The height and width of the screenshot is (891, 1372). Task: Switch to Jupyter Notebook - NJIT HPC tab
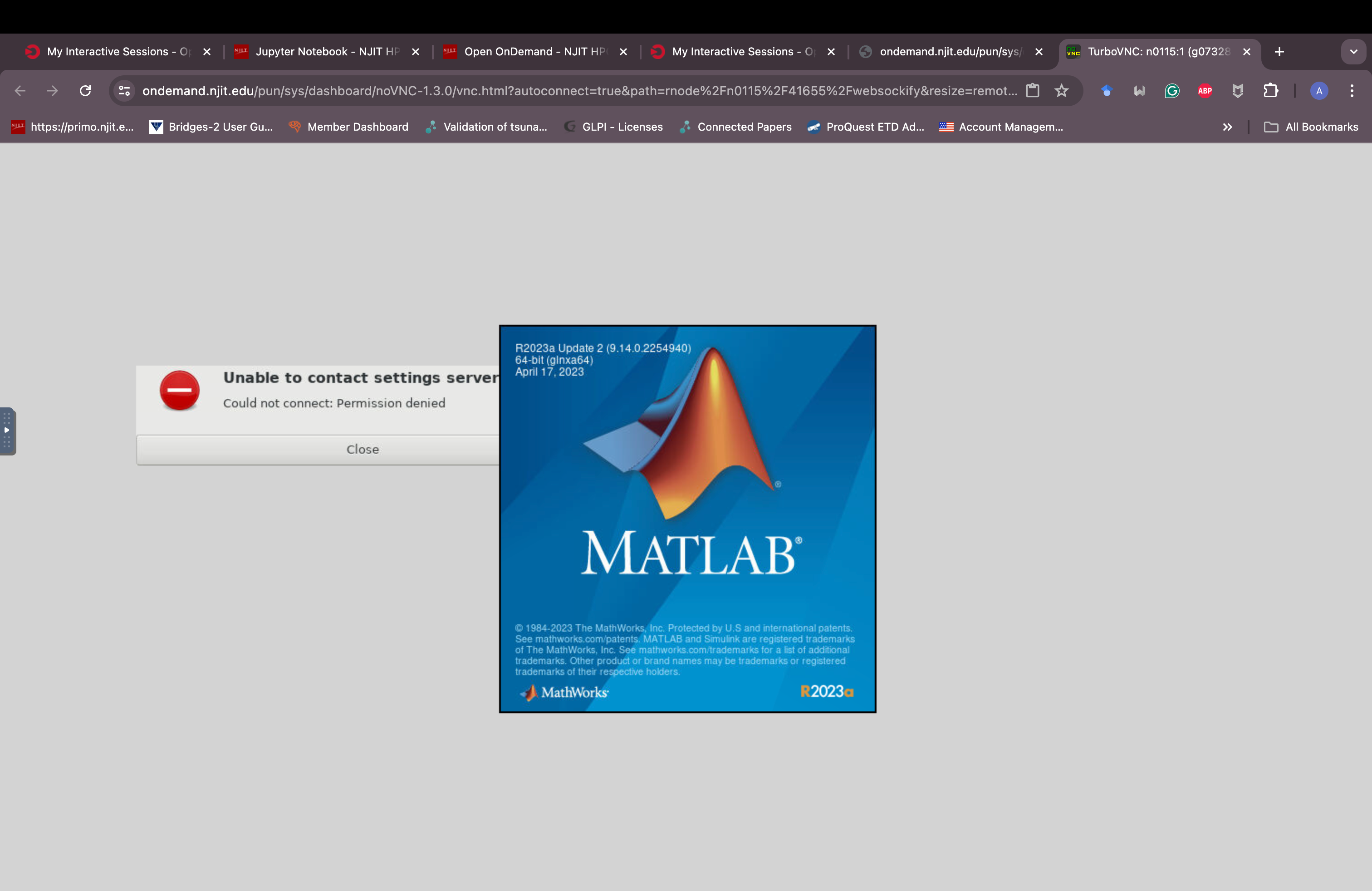coord(327,52)
